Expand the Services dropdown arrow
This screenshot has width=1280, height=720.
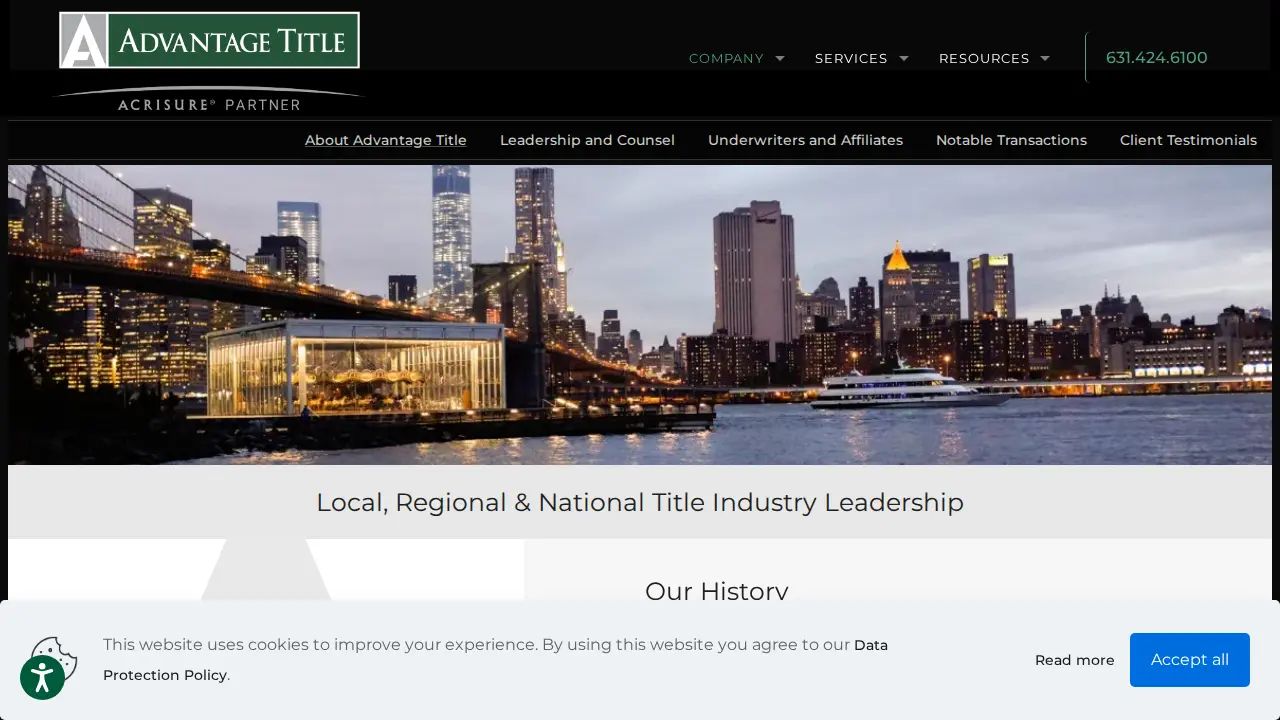(x=904, y=58)
